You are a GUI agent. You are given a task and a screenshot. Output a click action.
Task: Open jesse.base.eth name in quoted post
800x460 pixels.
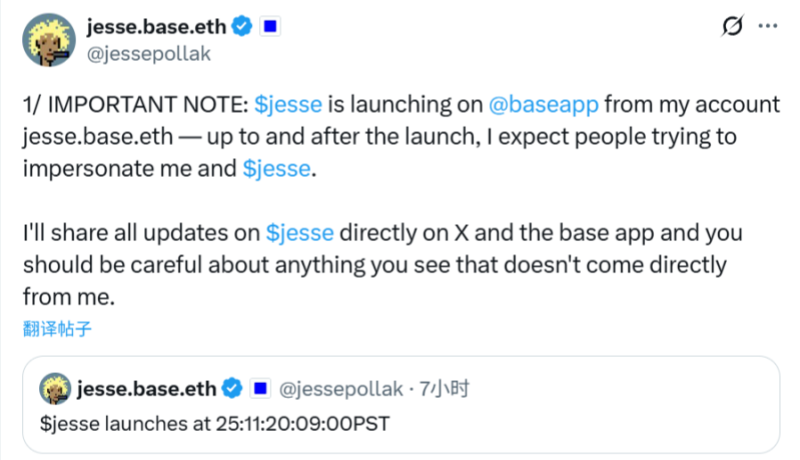(x=146, y=386)
